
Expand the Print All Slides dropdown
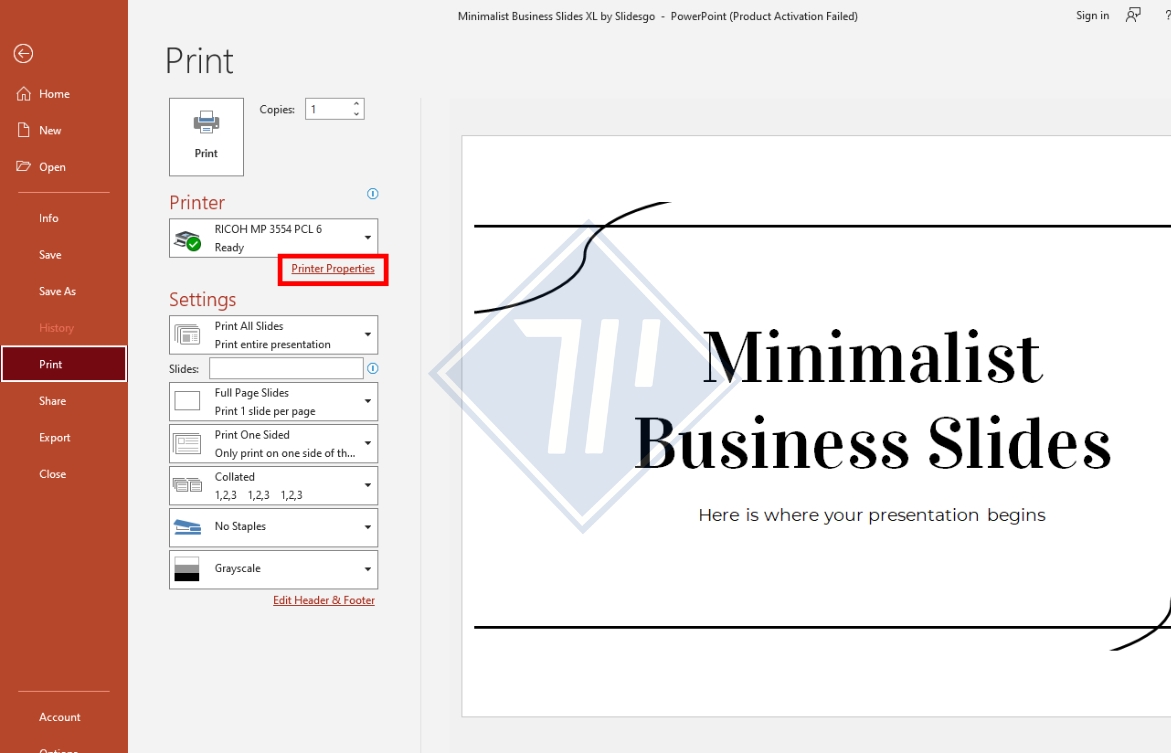pyautogui.click(x=366, y=334)
